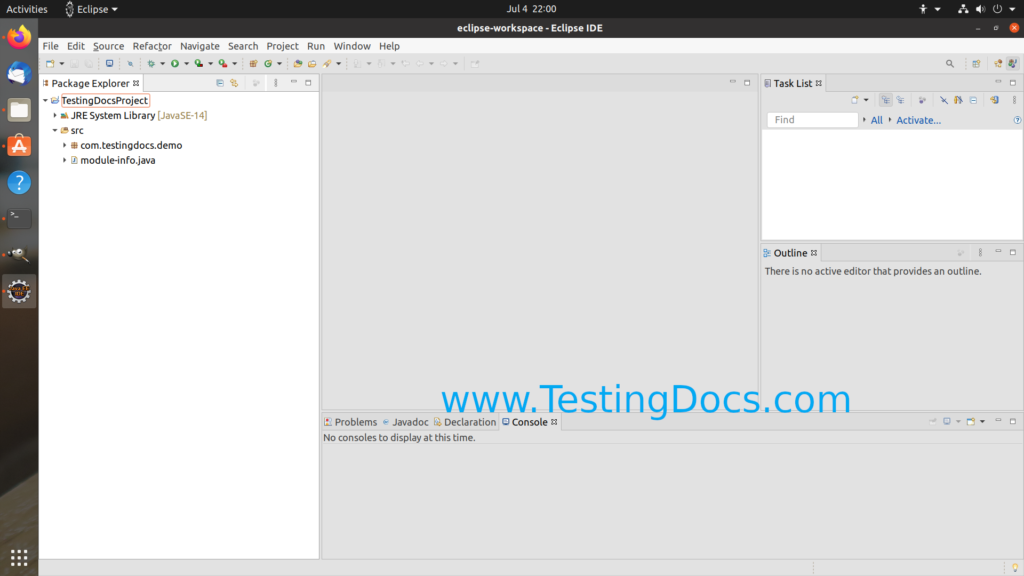
Task: Click the External Tools run icon
Action: tap(223, 63)
